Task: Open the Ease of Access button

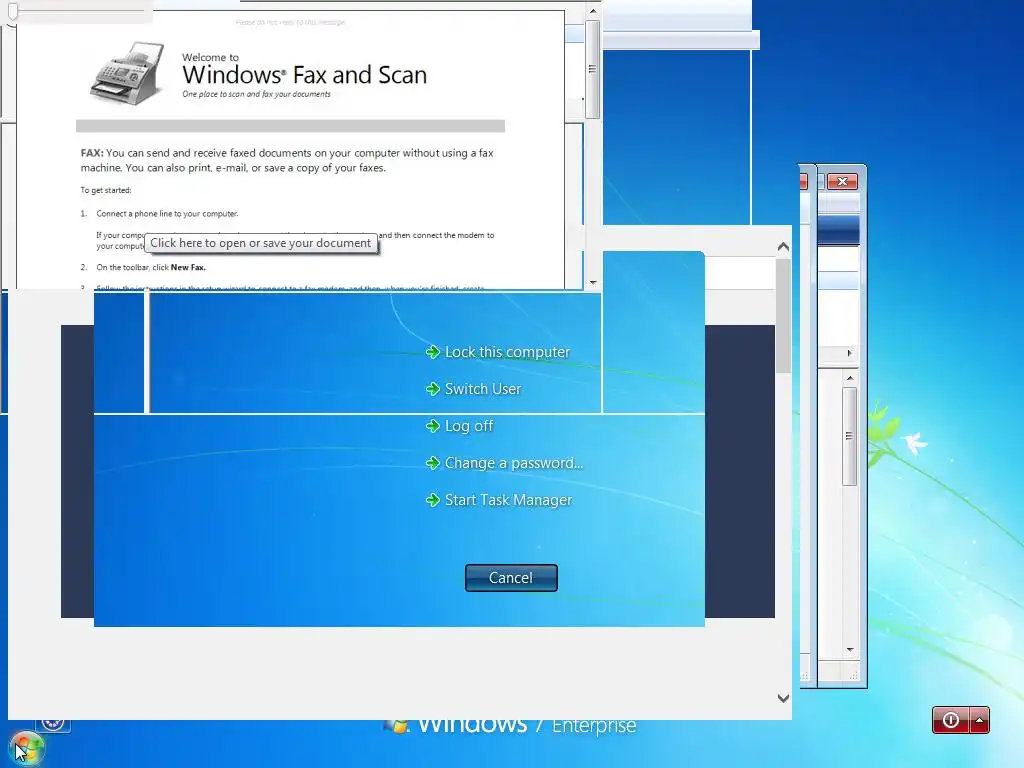Action: click(x=53, y=724)
